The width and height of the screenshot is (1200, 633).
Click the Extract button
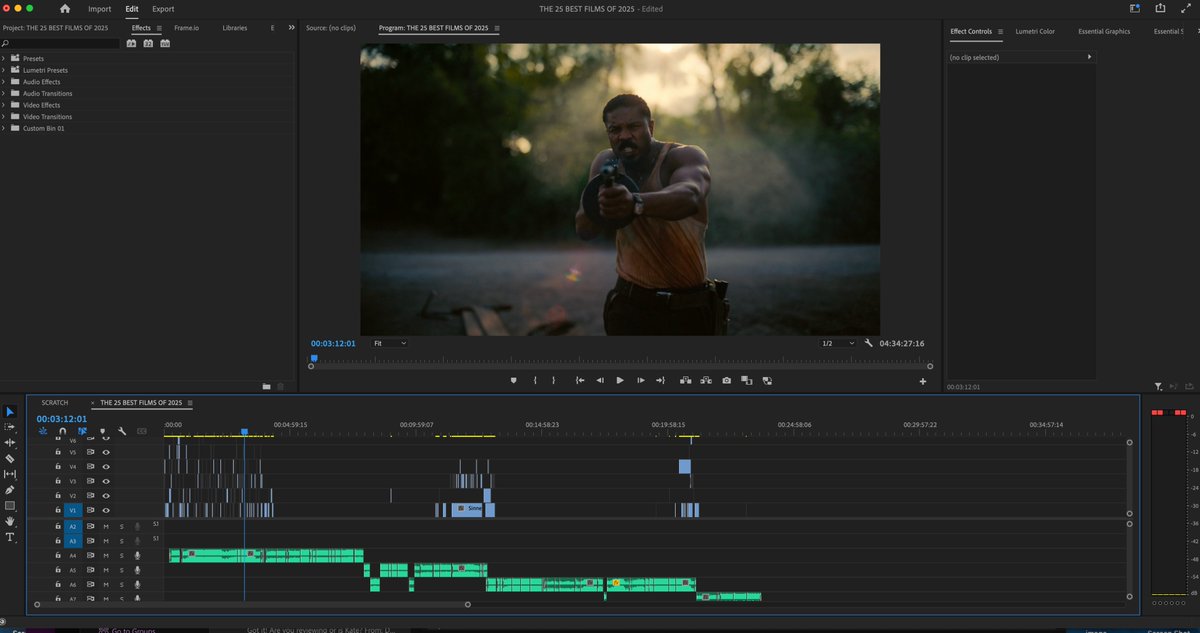(x=706, y=380)
